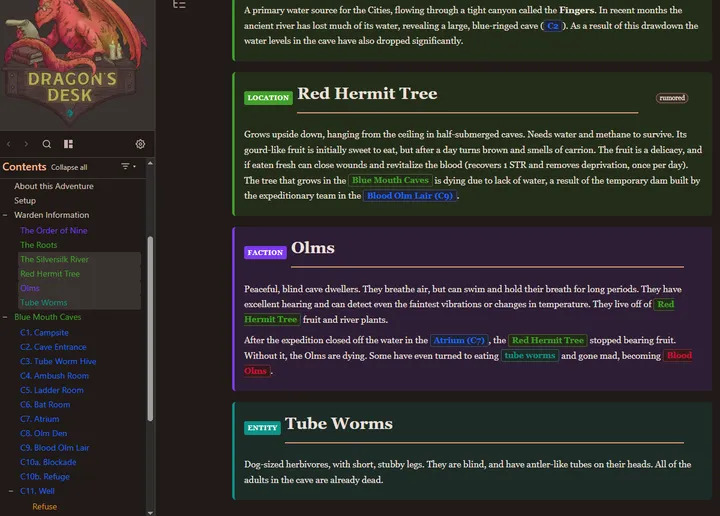
Task: Open the Setup entry
Action: click(25, 201)
